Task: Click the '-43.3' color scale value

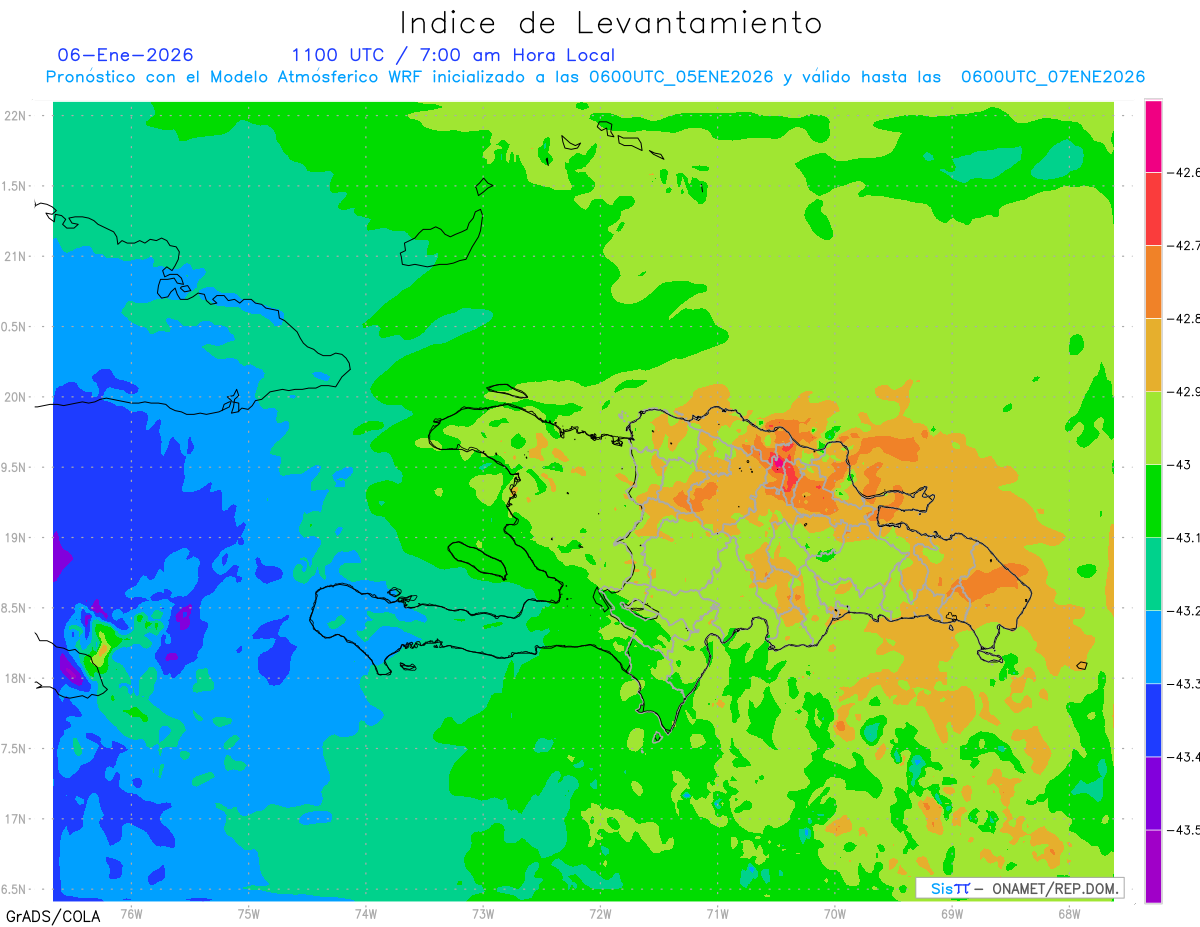Action: 1183,684
